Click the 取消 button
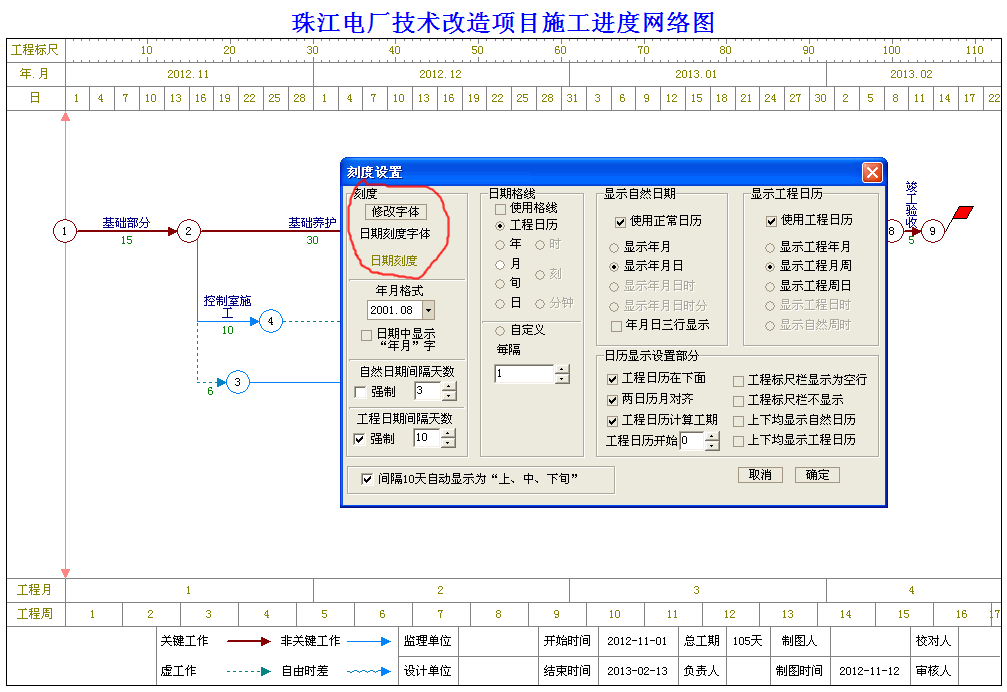The height and width of the screenshot is (692, 1007). tap(760, 474)
